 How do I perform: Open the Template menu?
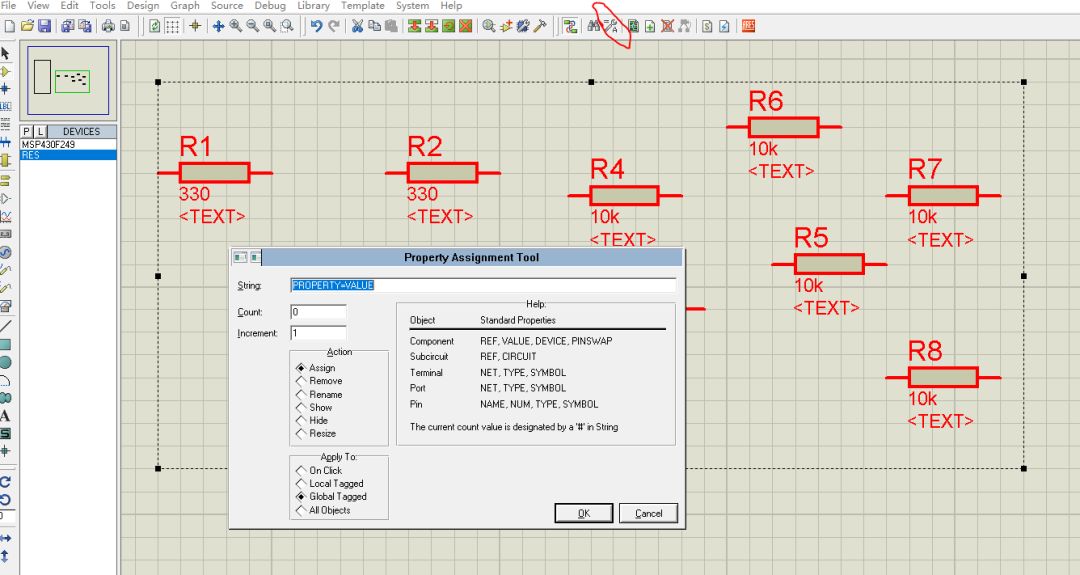pos(363,6)
